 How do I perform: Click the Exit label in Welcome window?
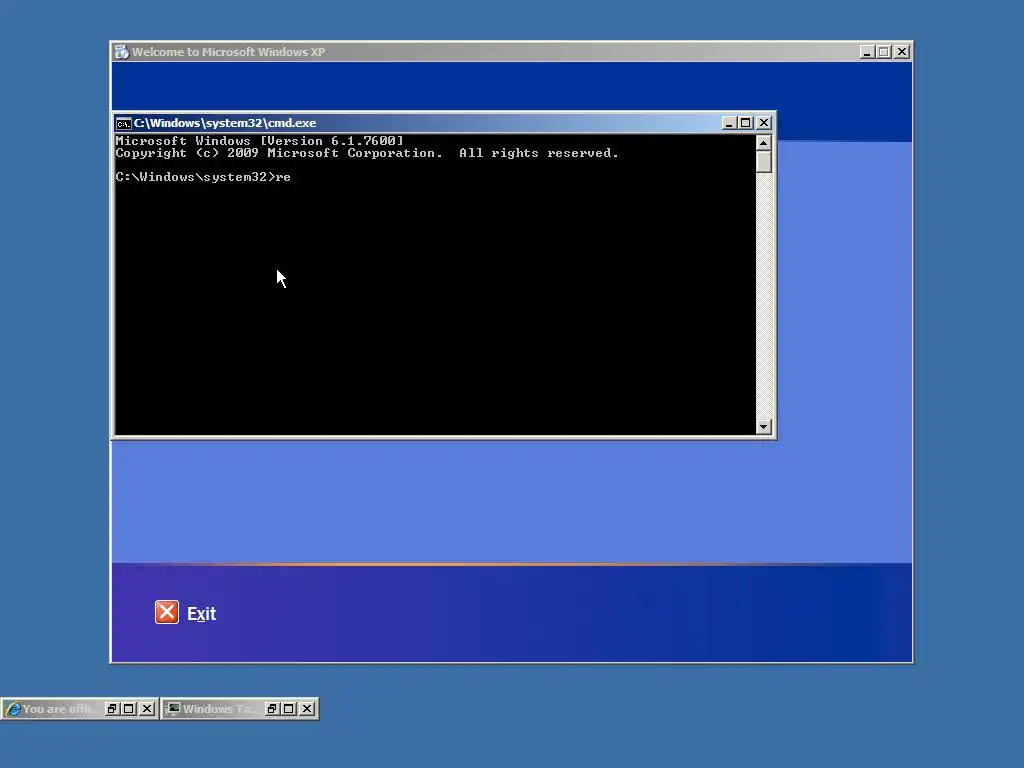[201, 614]
